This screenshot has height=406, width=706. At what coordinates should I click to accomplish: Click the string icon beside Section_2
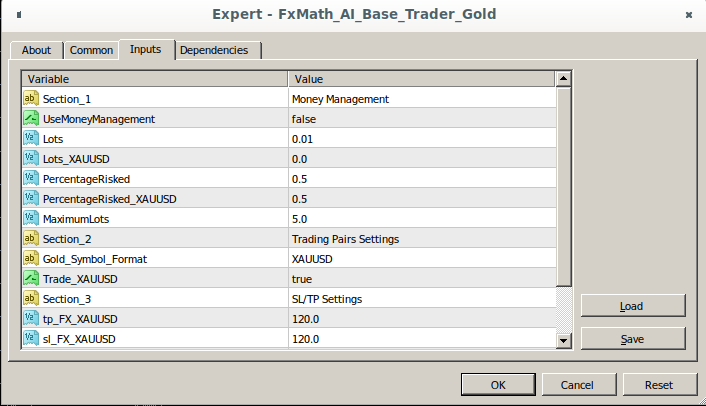[31, 238]
